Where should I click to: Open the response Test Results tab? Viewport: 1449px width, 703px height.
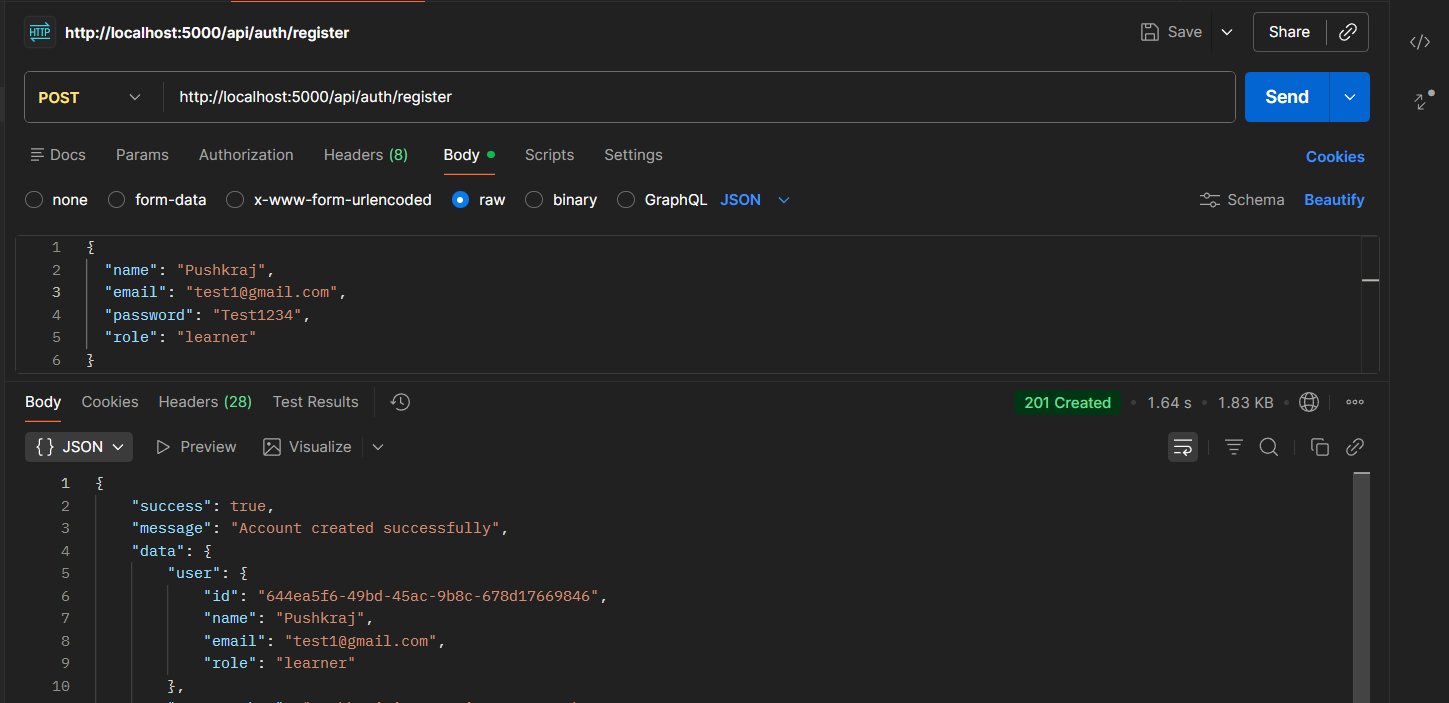pyautogui.click(x=315, y=402)
